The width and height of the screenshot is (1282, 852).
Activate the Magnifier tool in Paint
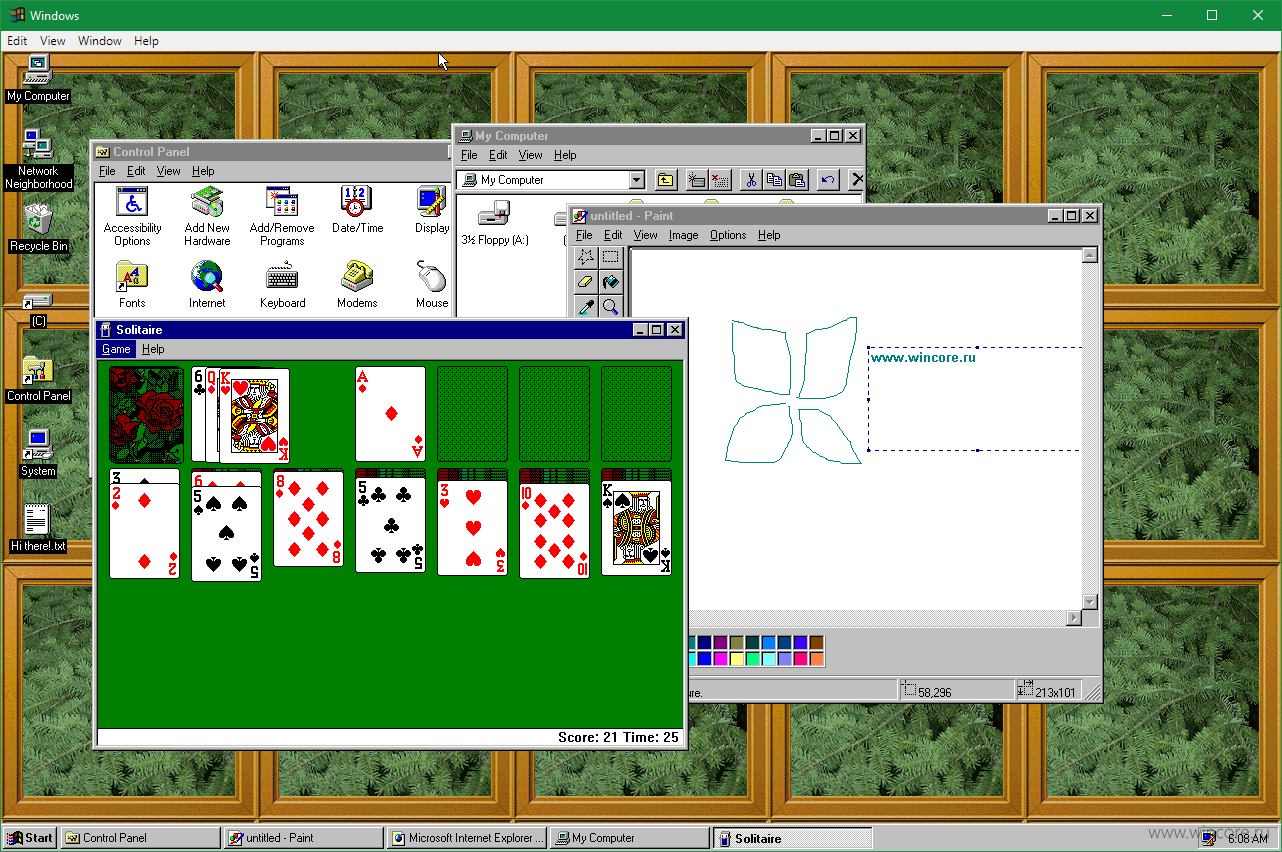click(x=610, y=306)
